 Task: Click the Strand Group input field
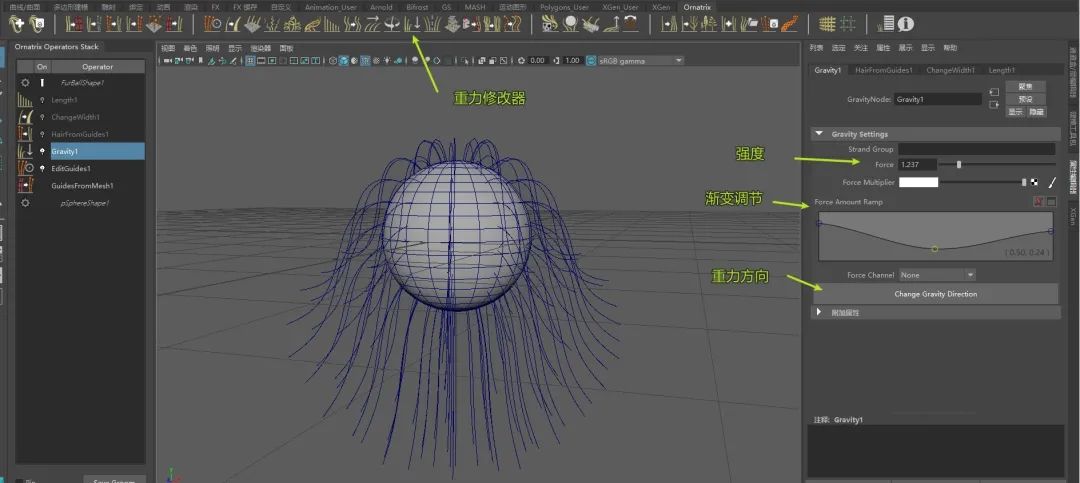tap(976, 149)
